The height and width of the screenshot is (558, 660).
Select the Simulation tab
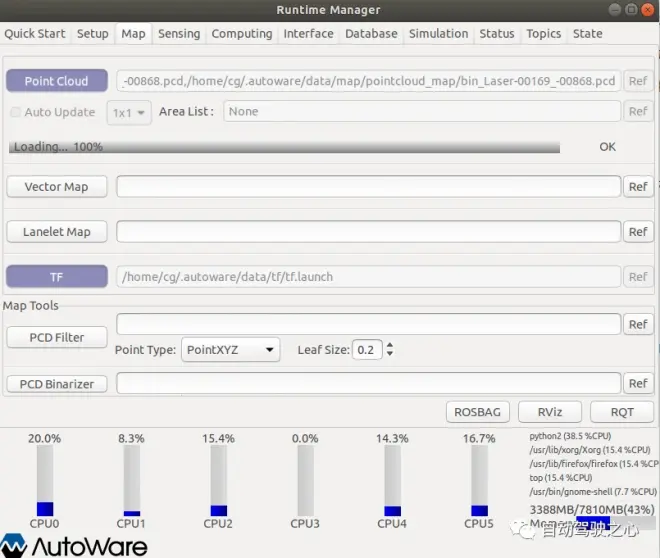coord(438,34)
